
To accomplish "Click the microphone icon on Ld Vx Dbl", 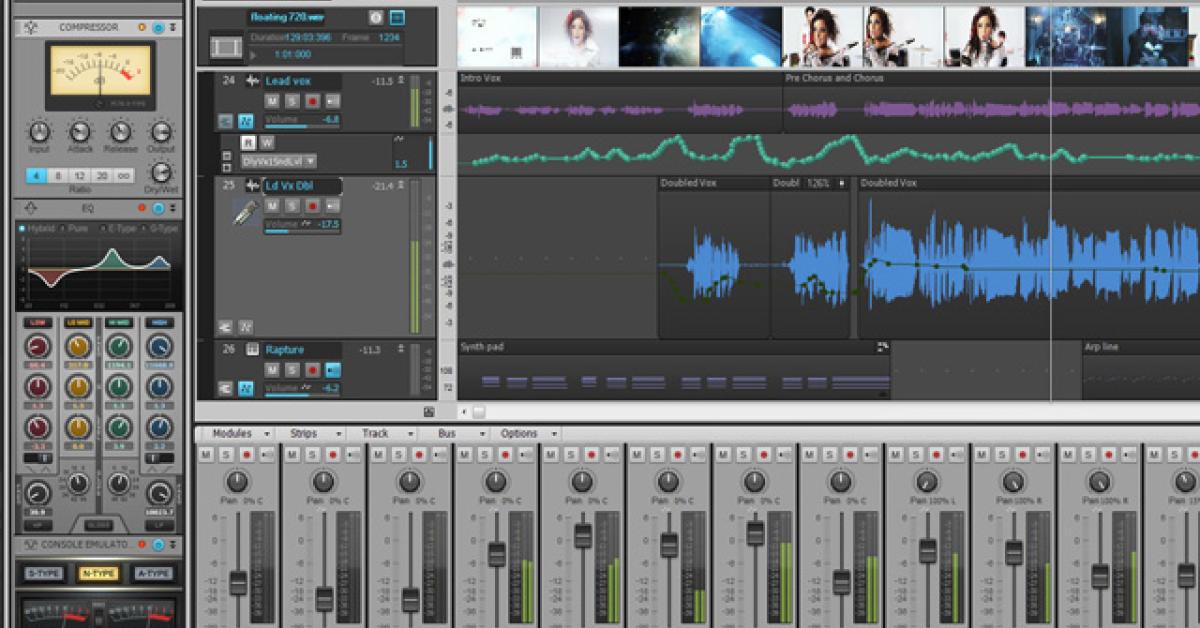I will pos(246,212).
